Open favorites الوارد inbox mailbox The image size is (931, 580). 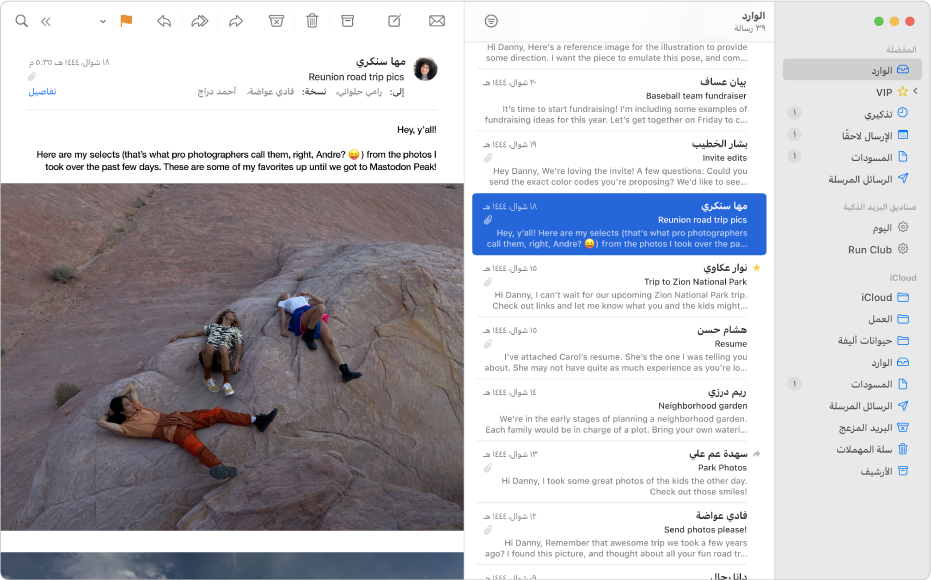[852, 70]
